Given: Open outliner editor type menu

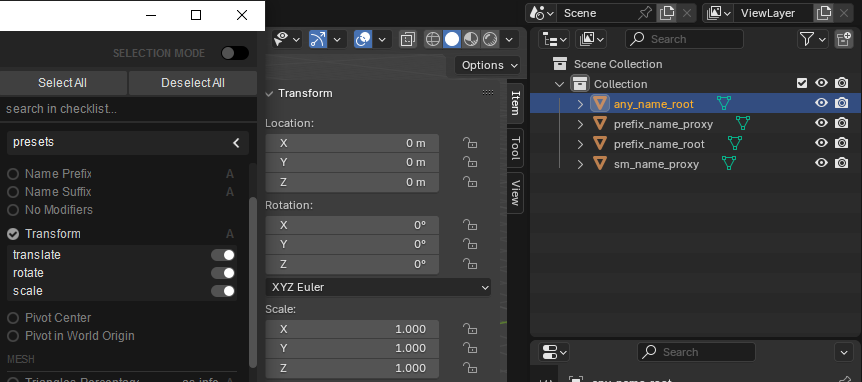Looking at the screenshot, I should (554, 39).
